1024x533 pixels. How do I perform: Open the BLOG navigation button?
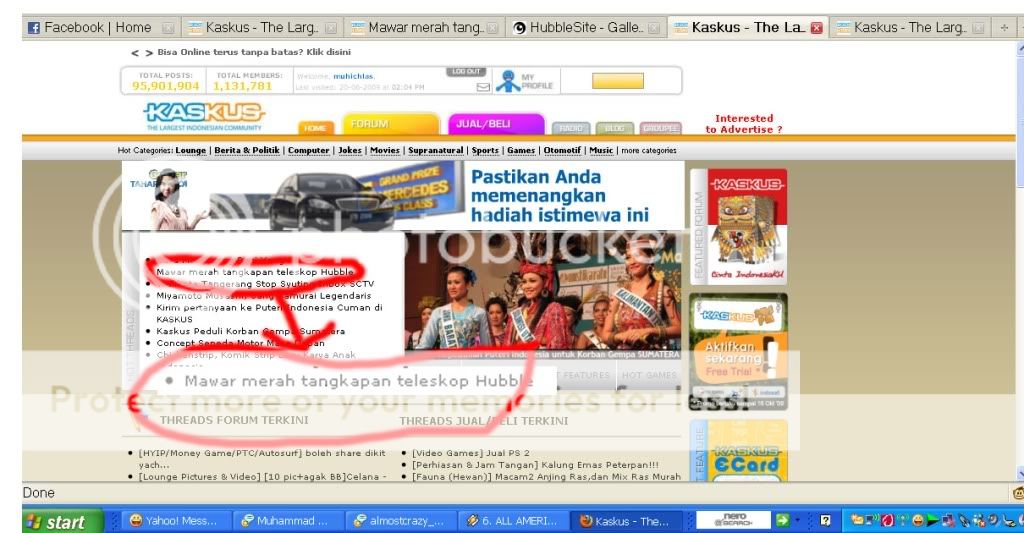point(615,128)
